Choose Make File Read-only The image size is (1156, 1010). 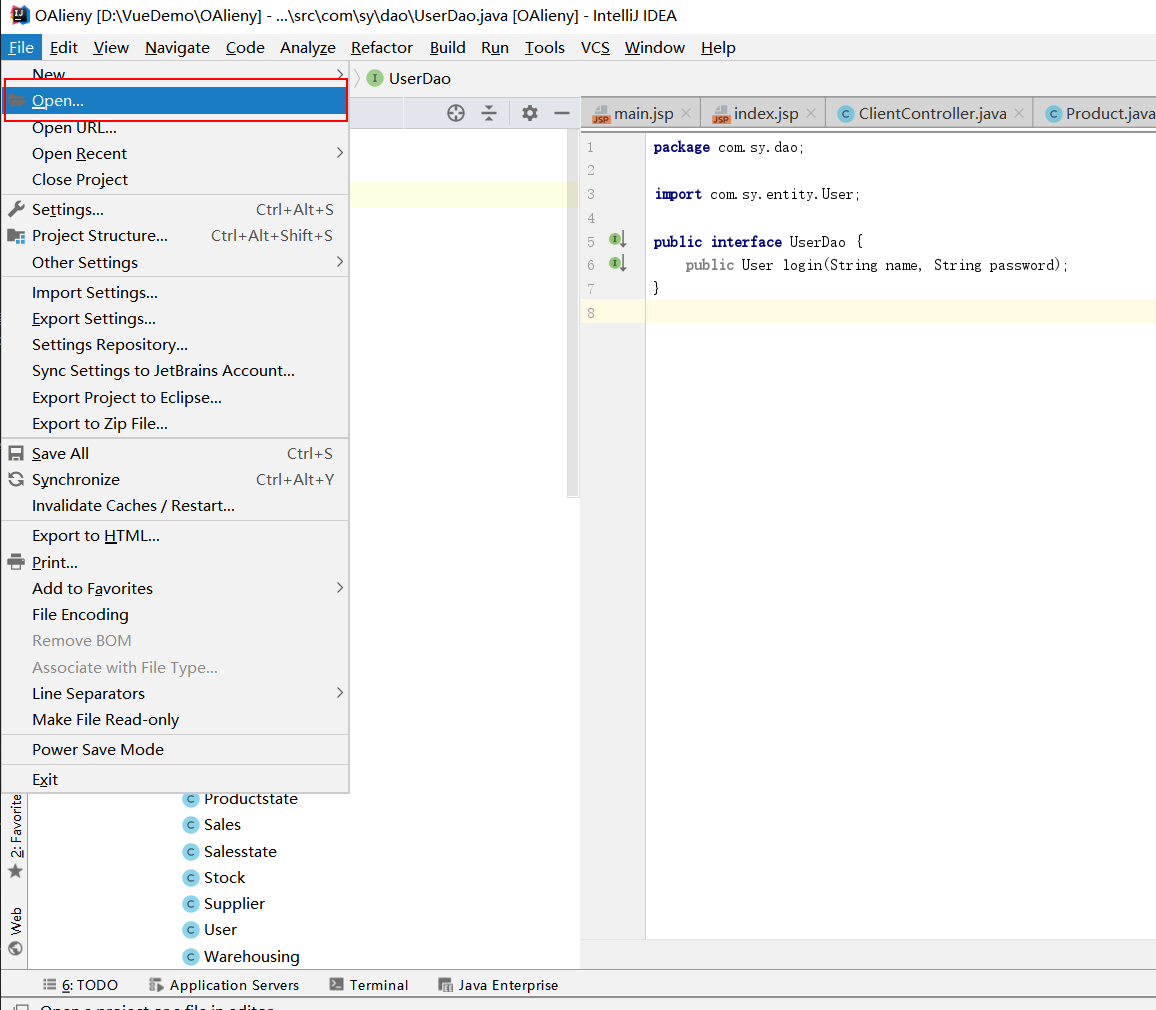point(175,720)
